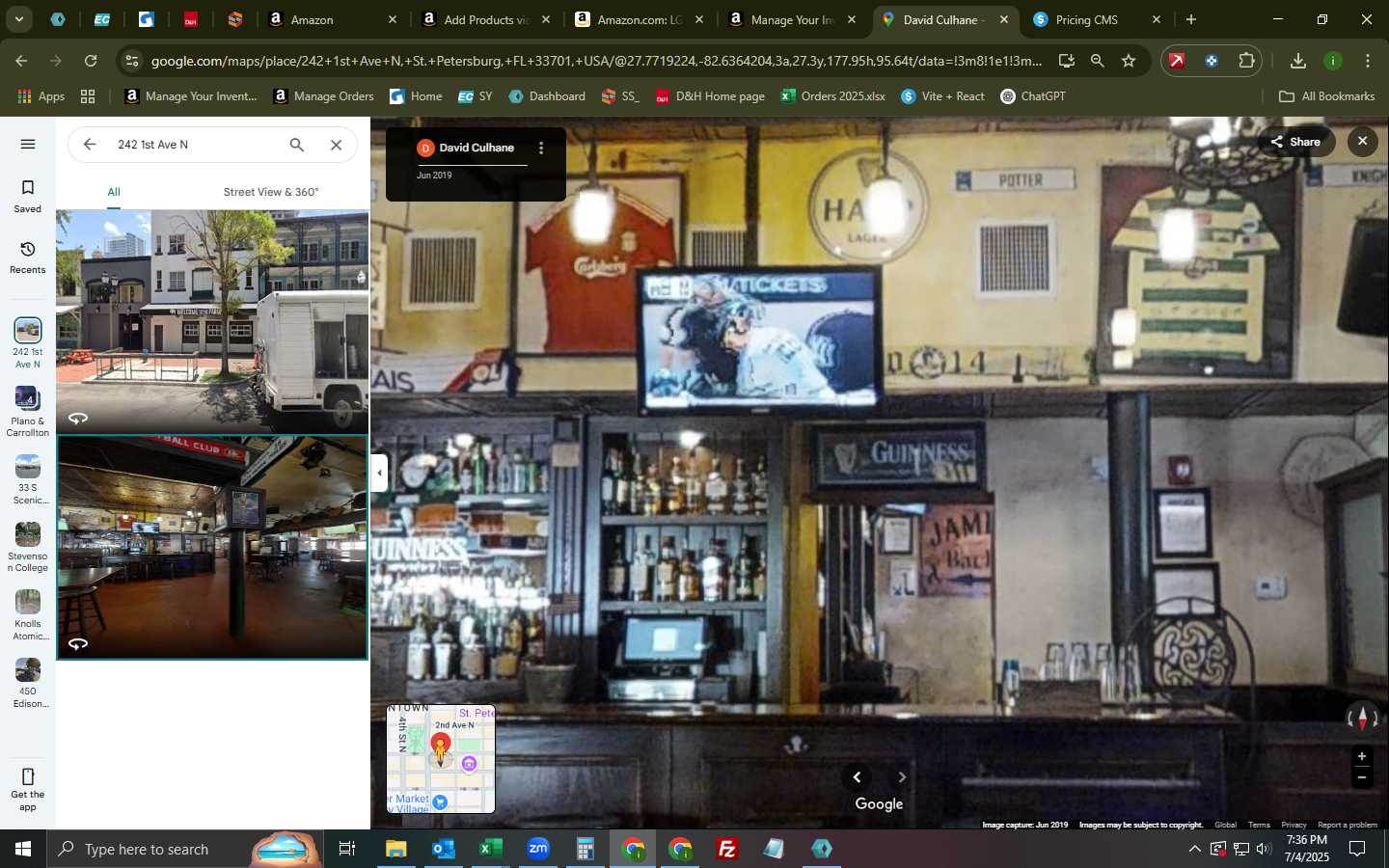Image resolution: width=1389 pixels, height=868 pixels.
Task: Open File Explorer from the taskbar
Action: pos(396,849)
